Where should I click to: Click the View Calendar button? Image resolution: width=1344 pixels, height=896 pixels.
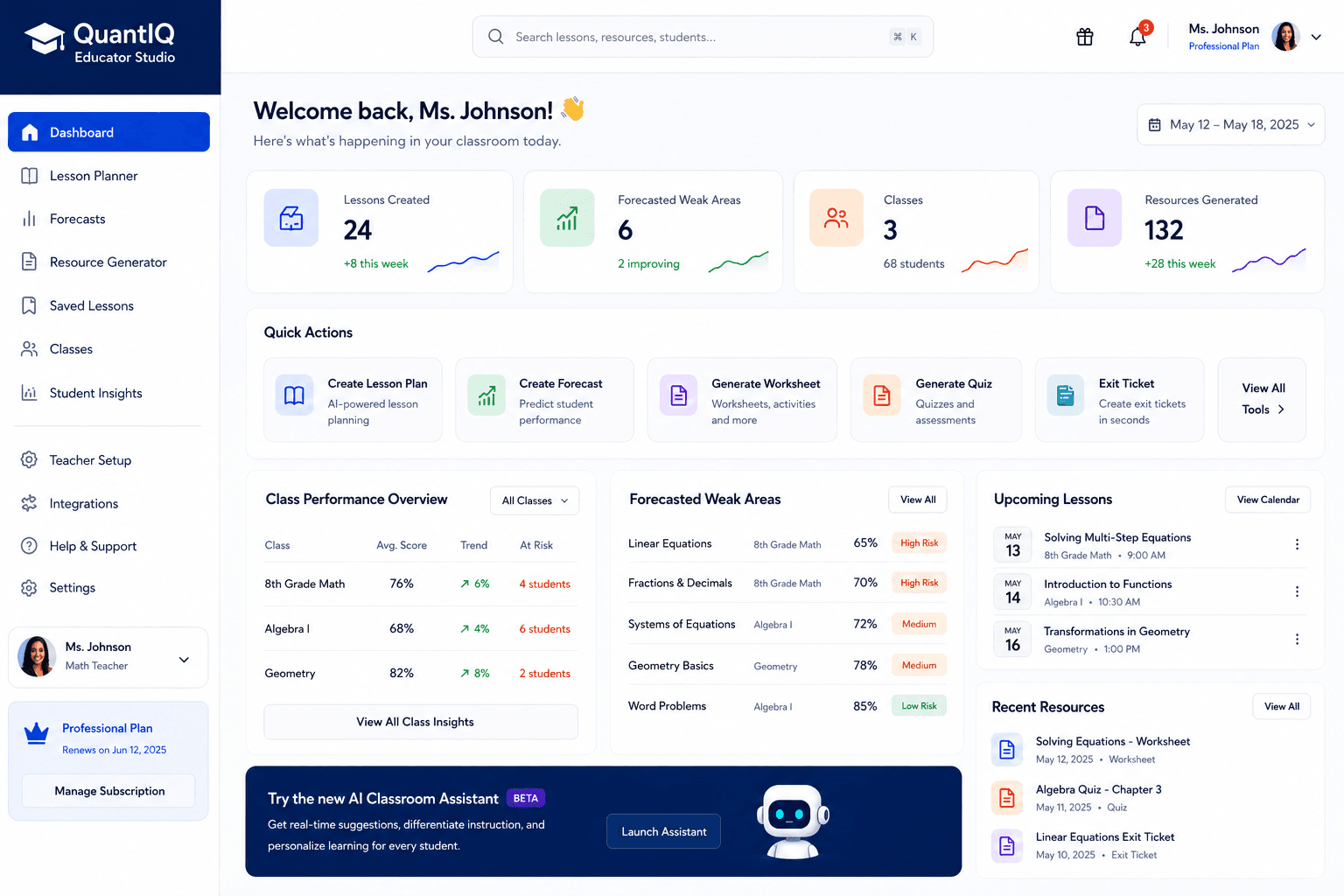coord(1268,500)
